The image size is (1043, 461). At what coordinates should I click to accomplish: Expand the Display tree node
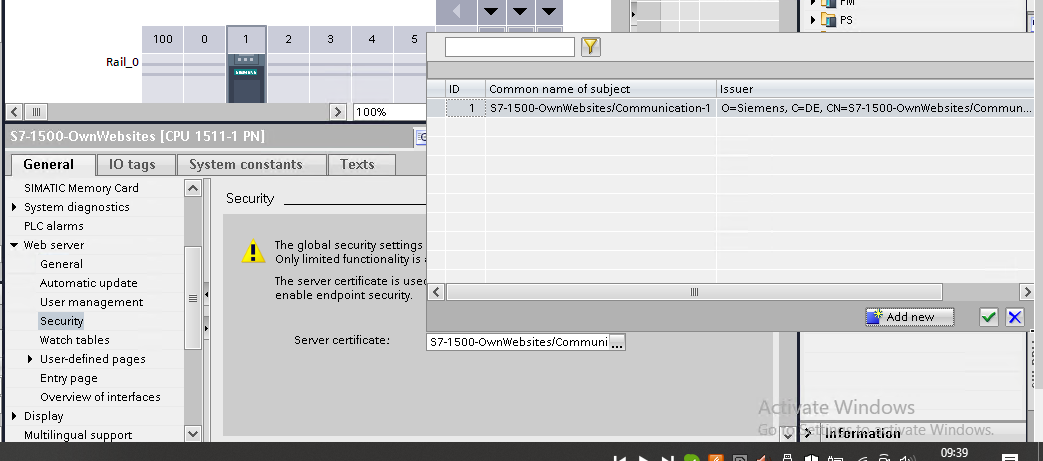coord(14,416)
